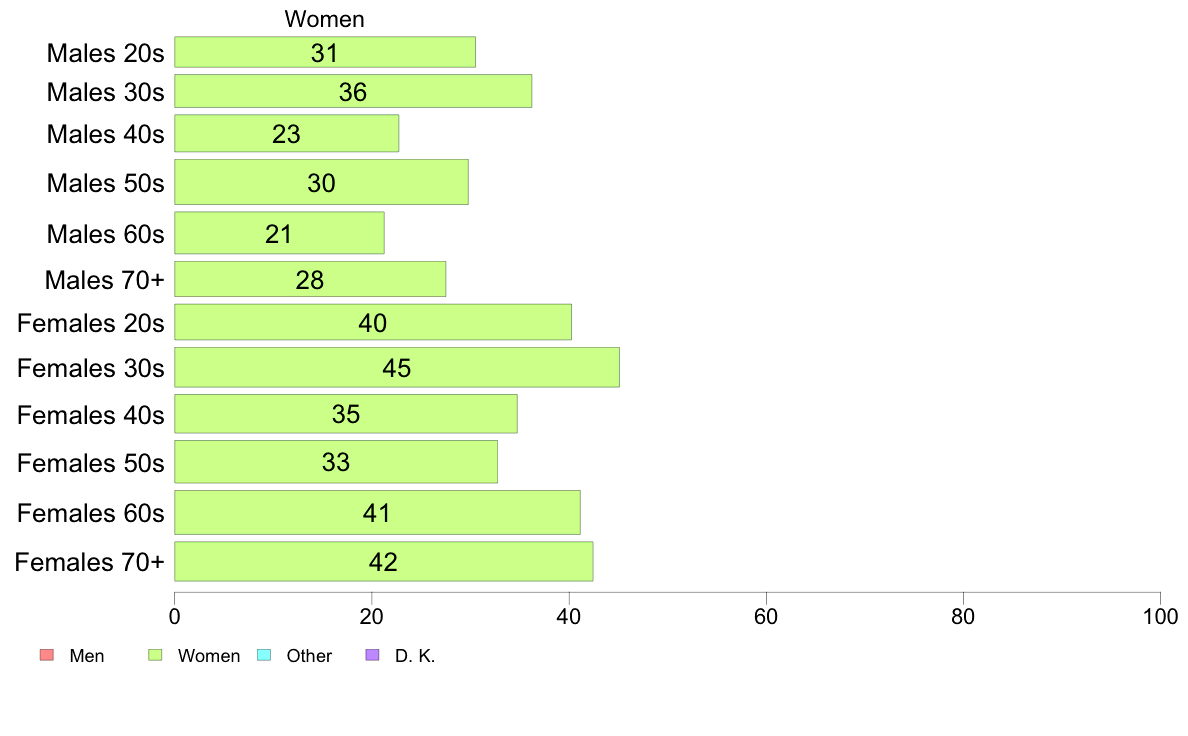Image resolution: width=1188 pixels, height=736 pixels.
Task: Click the Females 20s bar showing 40
Action: coord(373,322)
